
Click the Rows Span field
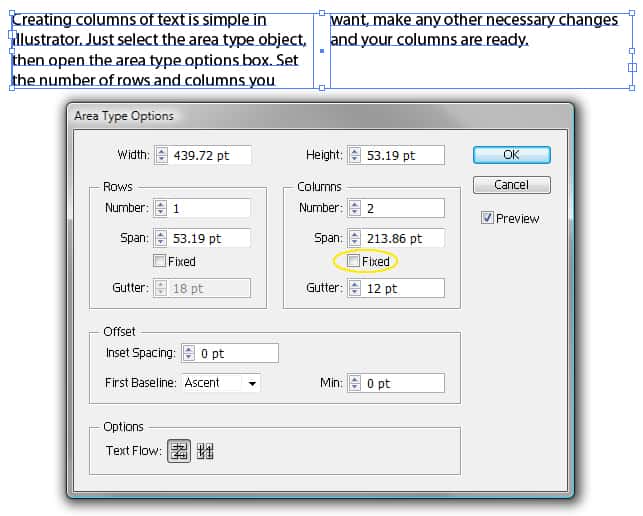click(209, 238)
